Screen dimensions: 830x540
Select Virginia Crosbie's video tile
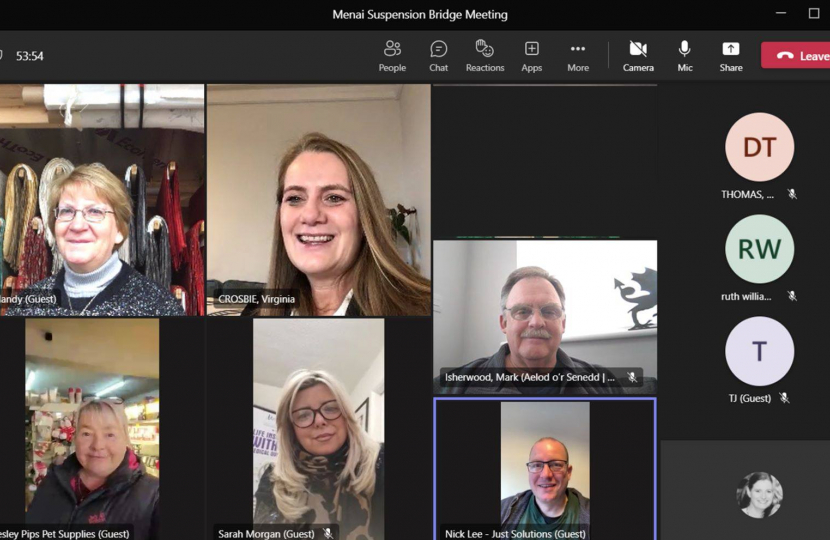pos(318,200)
